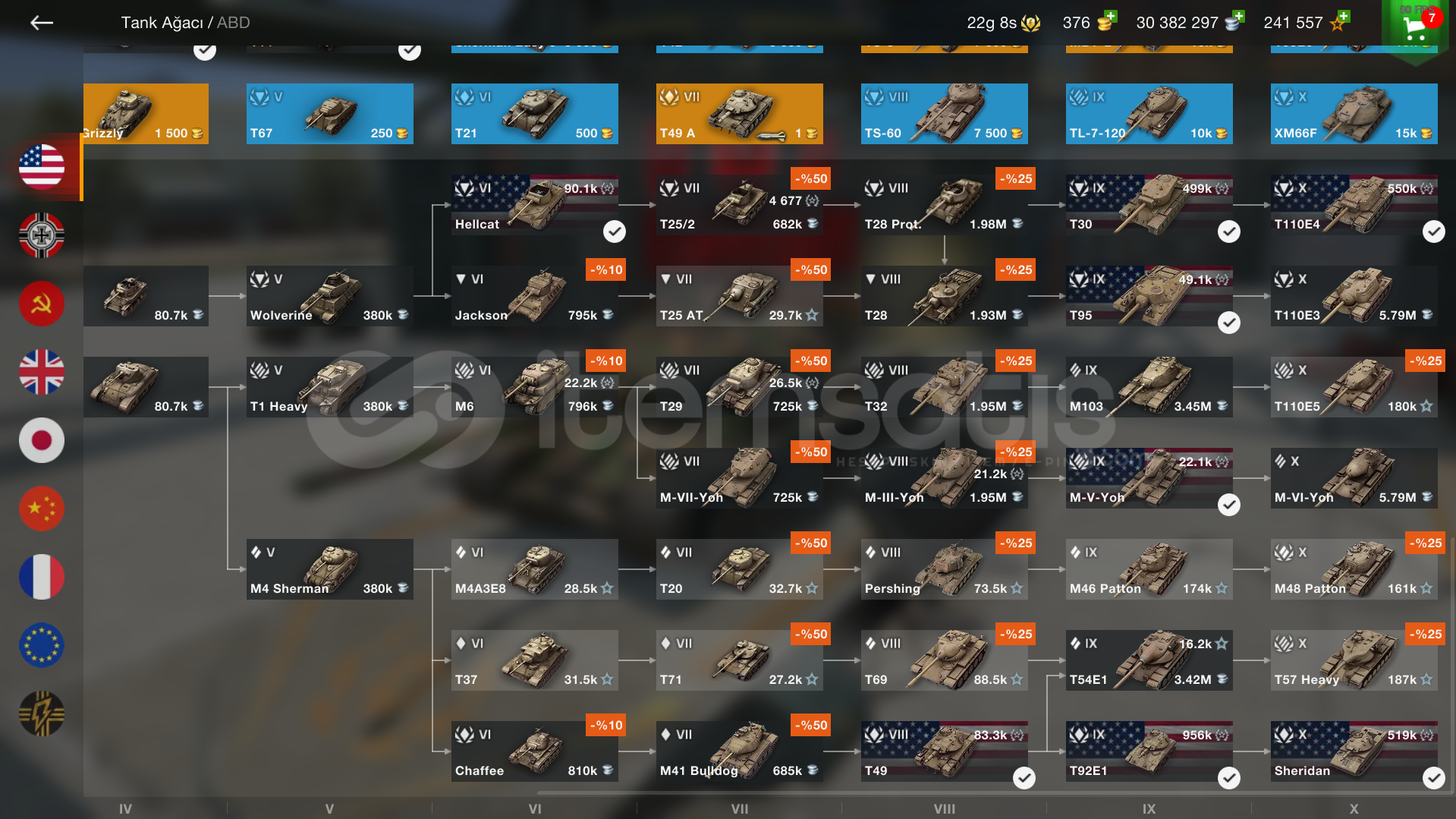Select the European nation flag
The image size is (1456, 819).
click(42, 645)
